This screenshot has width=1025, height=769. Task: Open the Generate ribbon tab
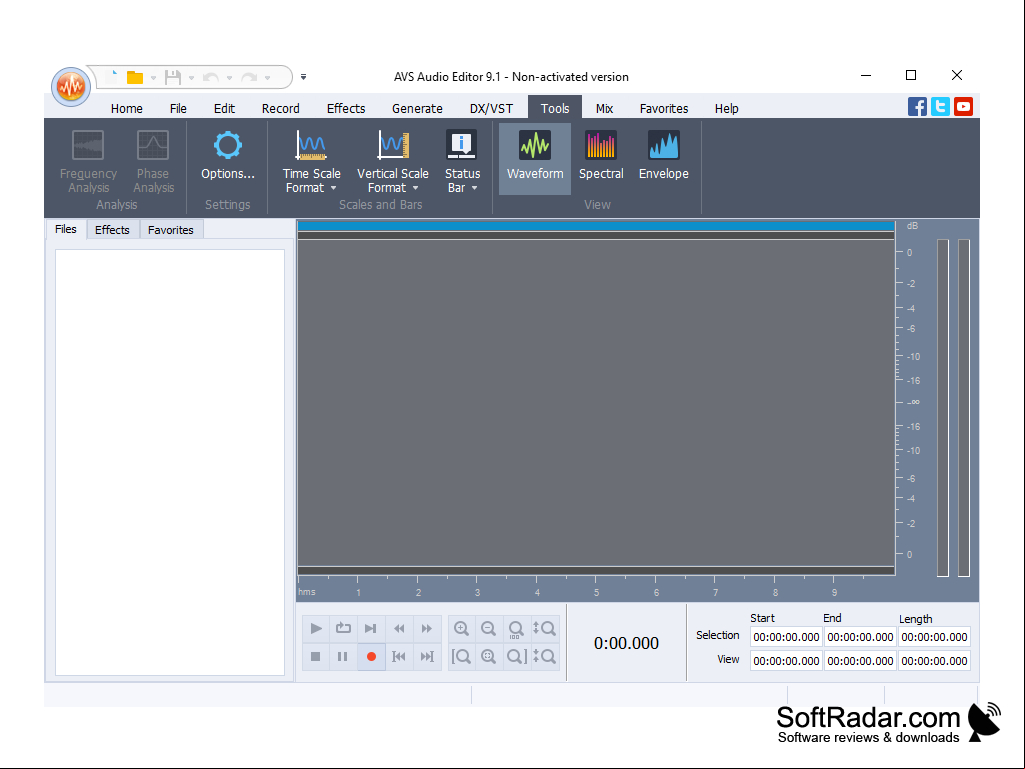(417, 109)
